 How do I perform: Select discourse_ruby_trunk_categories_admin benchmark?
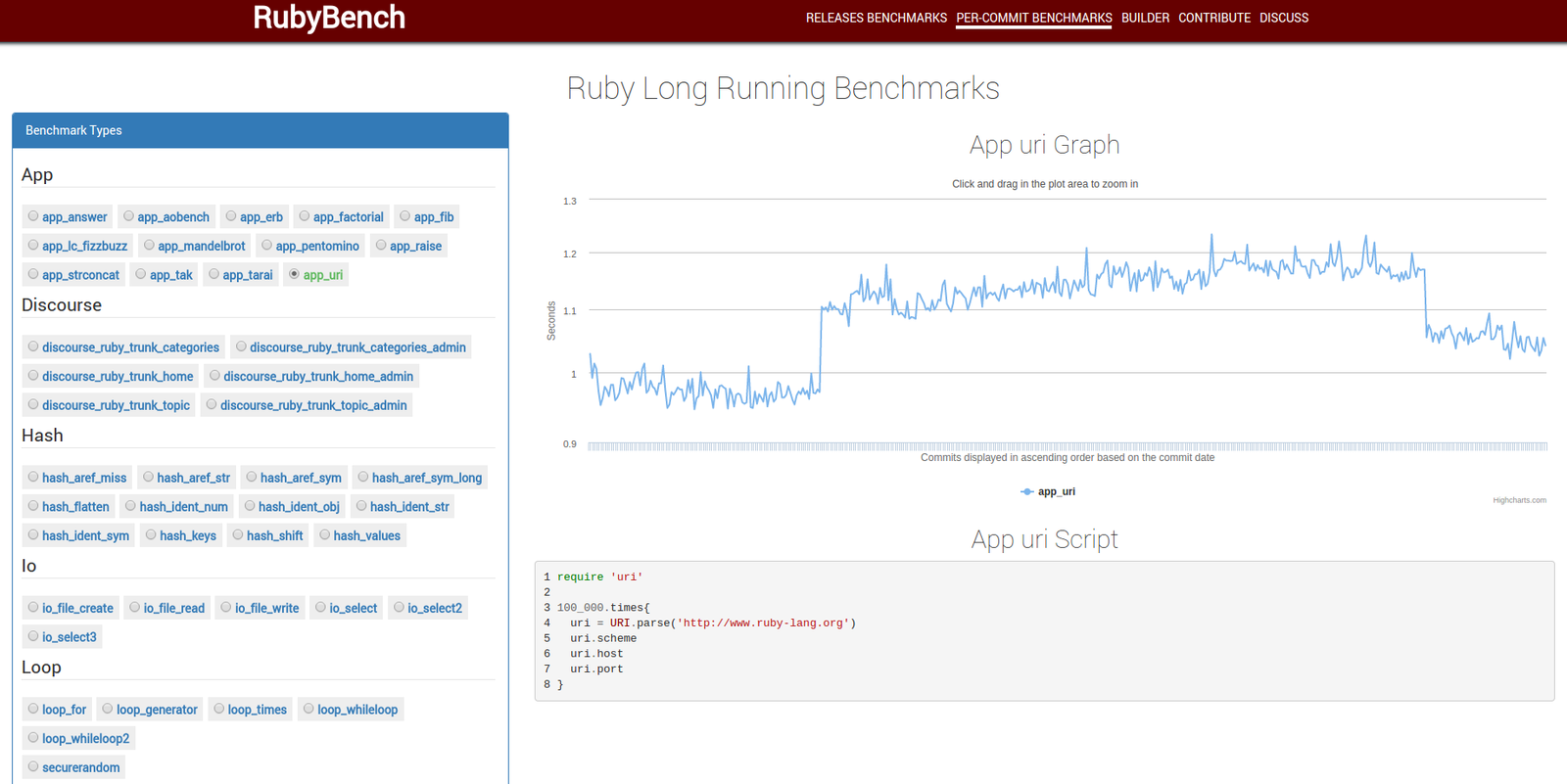[x=351, y=347]
